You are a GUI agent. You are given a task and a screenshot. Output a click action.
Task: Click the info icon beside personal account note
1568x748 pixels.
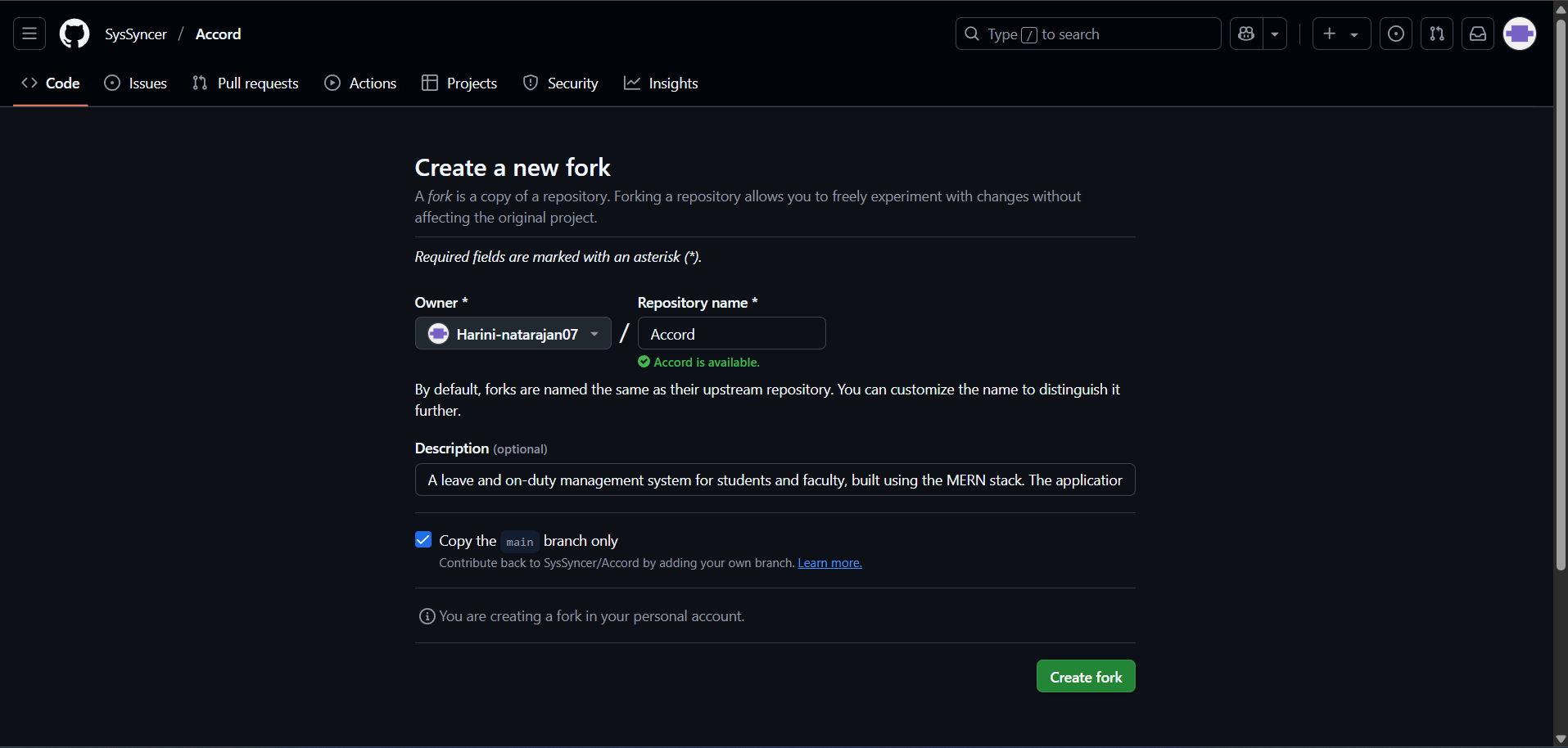click(x=427, y=616)
